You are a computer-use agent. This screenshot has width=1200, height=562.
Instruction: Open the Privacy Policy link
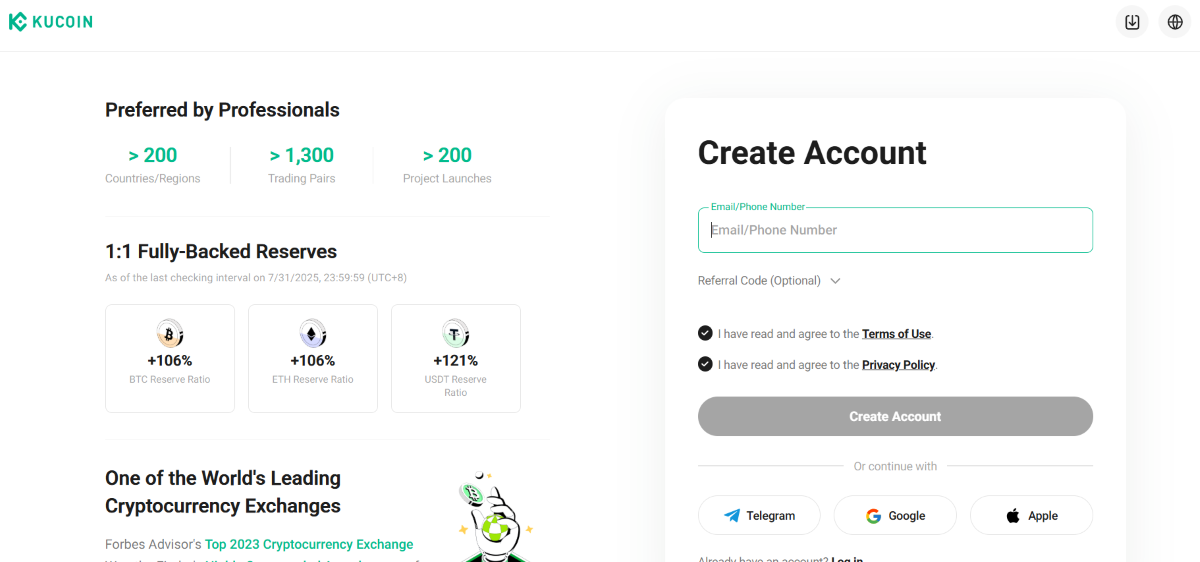[898, 365]
